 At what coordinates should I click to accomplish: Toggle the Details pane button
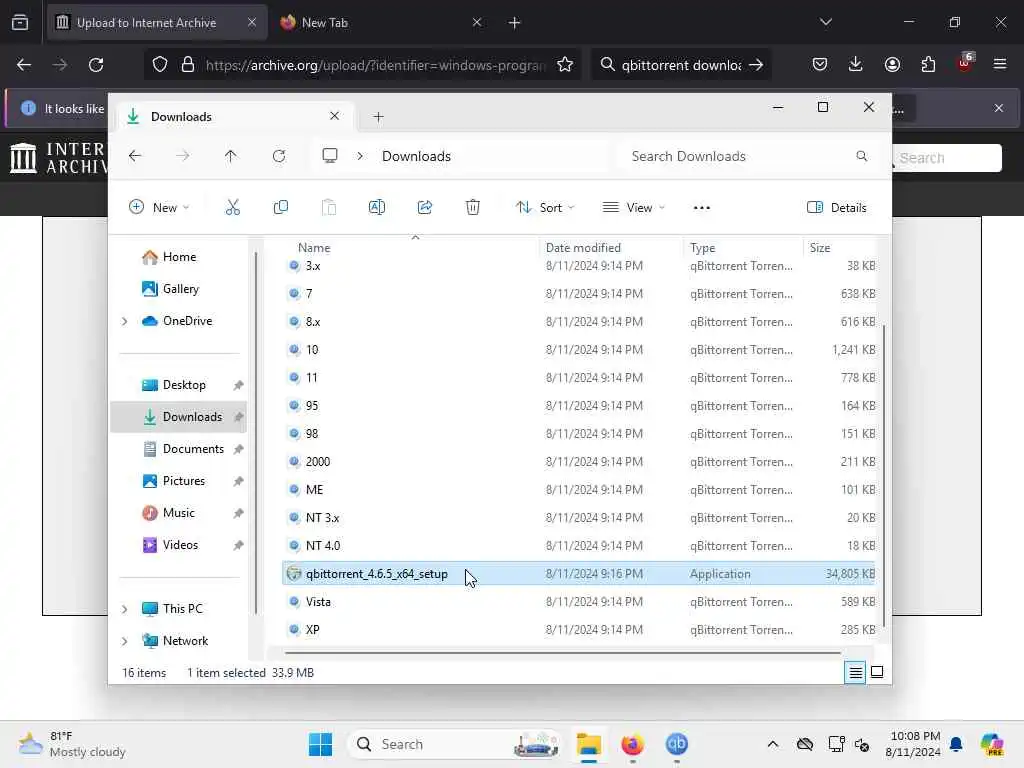pos(837,208)
